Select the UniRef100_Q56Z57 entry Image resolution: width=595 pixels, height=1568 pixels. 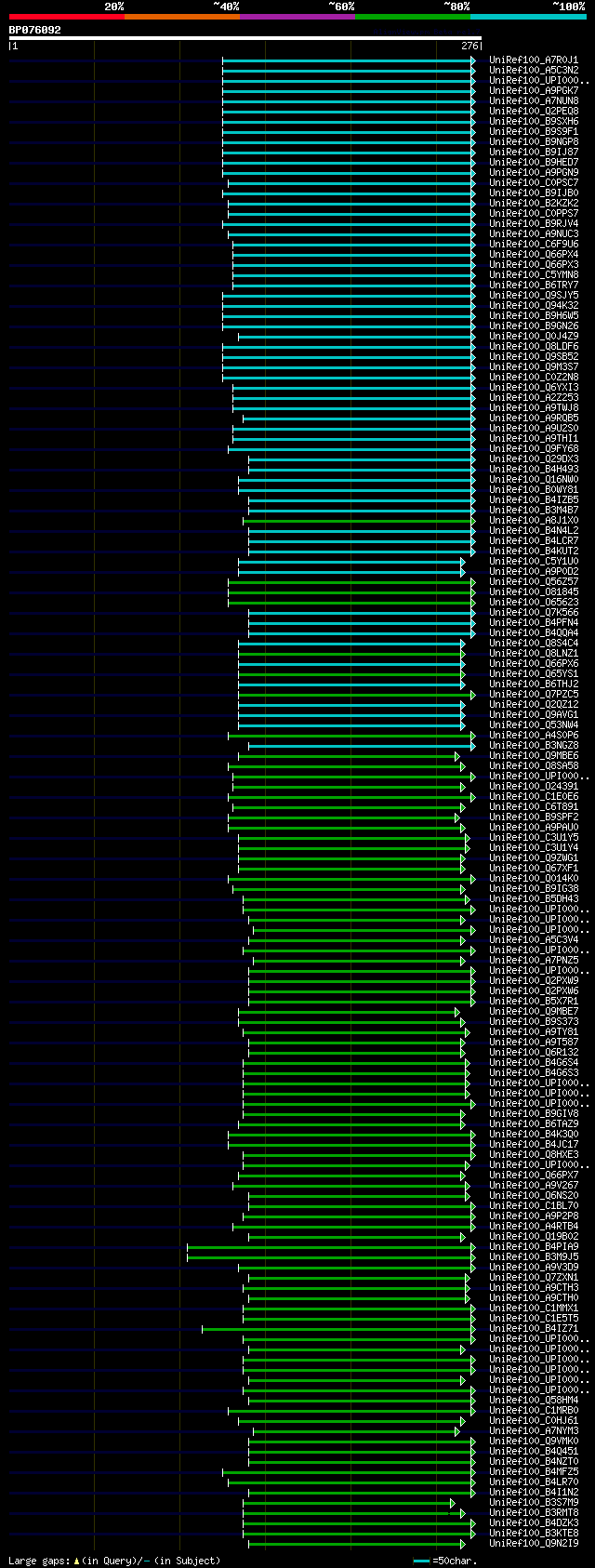tap(534, 582)
